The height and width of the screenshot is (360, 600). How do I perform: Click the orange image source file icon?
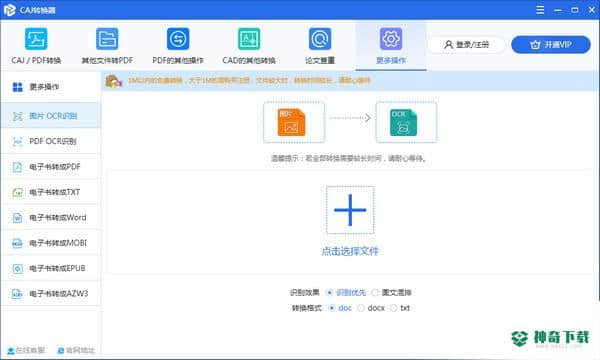click(x=292, y=122)
